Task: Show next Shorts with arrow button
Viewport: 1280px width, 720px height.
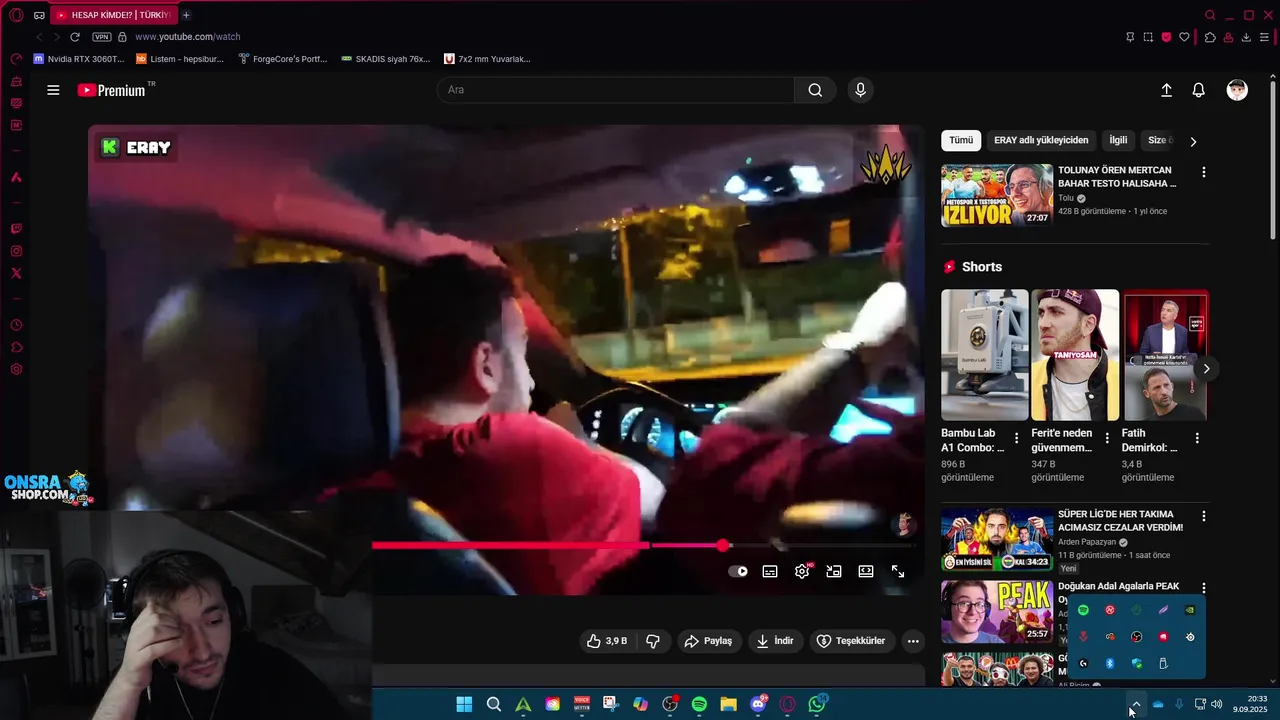Action: 1206,368
